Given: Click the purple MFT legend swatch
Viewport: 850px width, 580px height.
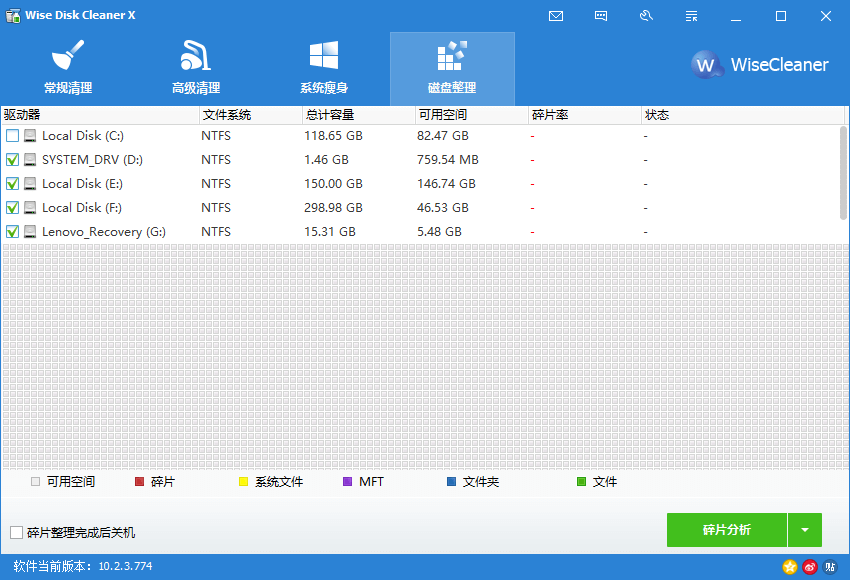Looking at the screenshot, I should (347, 481).
